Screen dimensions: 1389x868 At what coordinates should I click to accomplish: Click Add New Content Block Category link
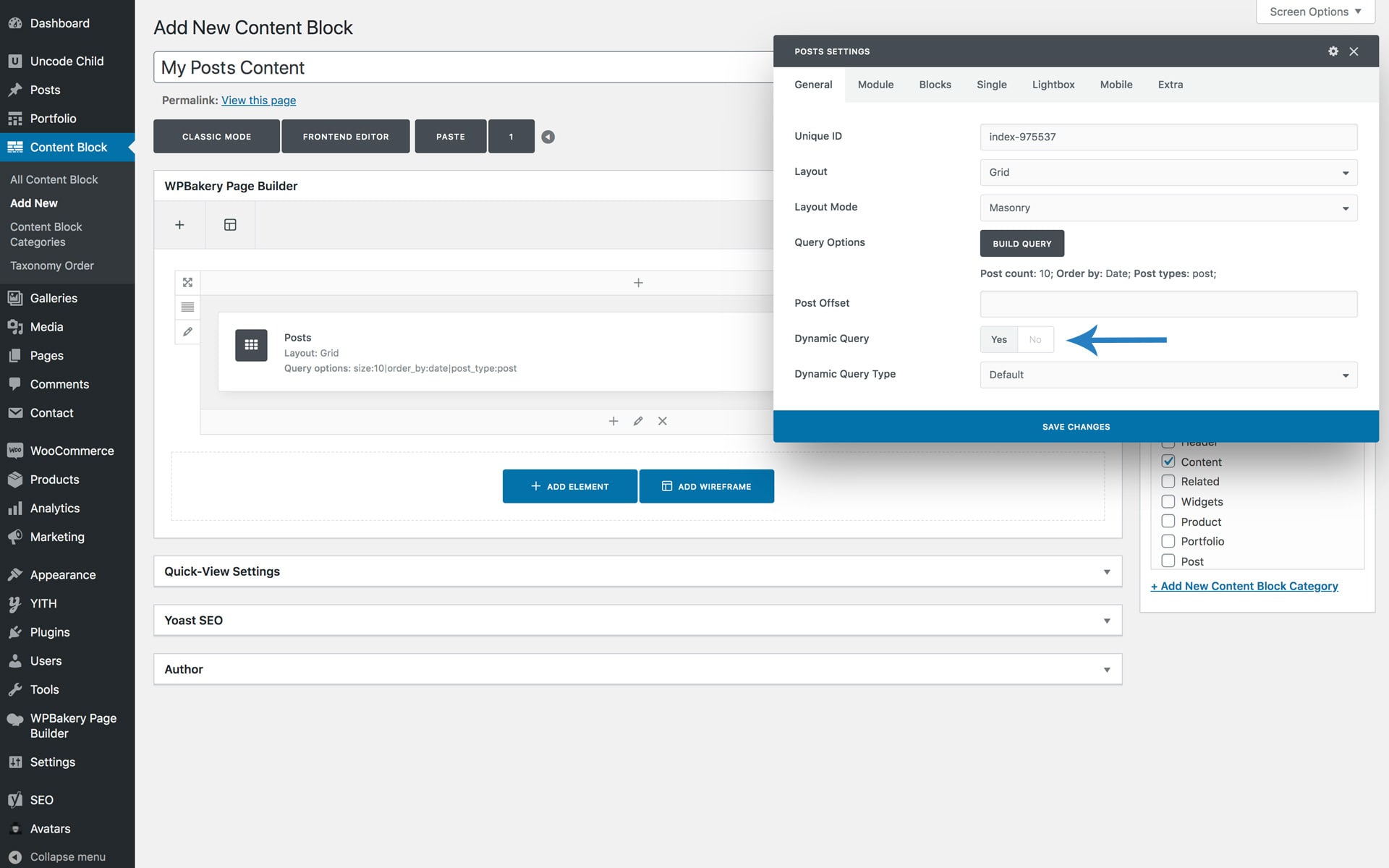click(x=1244, y=586)
